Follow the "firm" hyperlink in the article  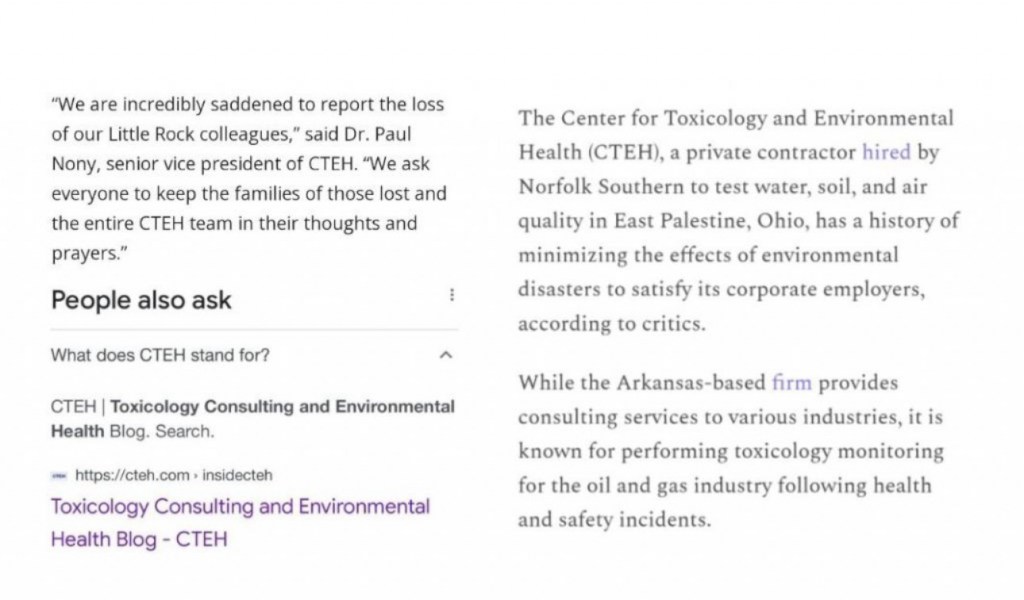[x=792, y=383]
